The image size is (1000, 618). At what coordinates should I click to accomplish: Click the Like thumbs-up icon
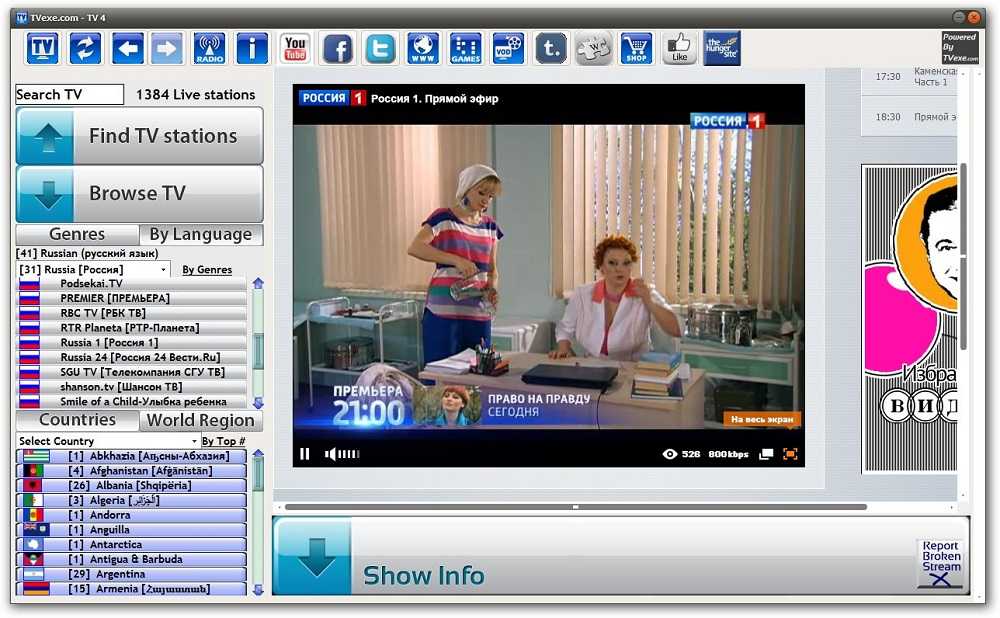[x=679, y=48]
